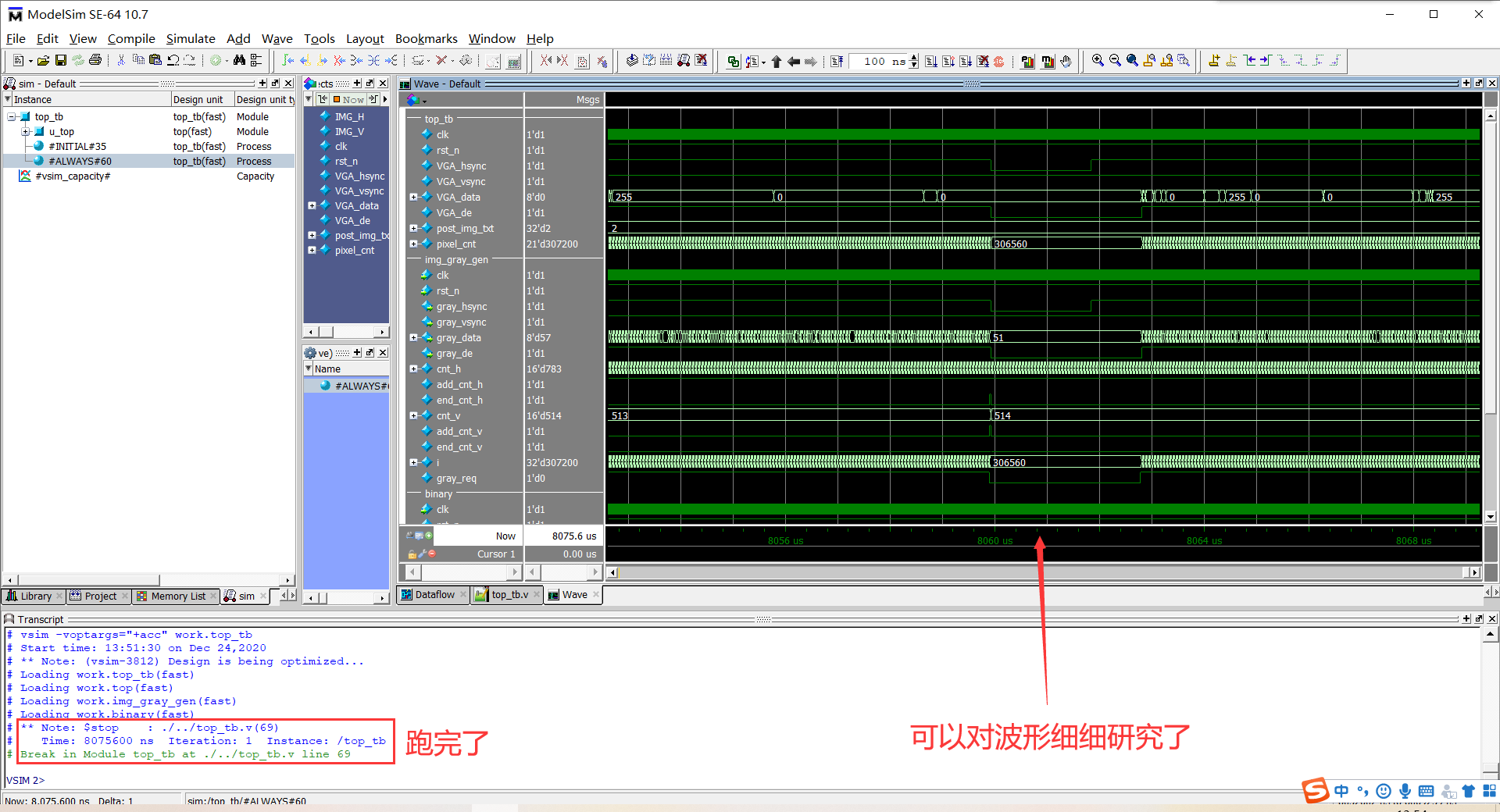Click the Run simulation icon on toolbar
Image resolution: width=1500 pixels, height=812 pixels.
coord(931,61)
